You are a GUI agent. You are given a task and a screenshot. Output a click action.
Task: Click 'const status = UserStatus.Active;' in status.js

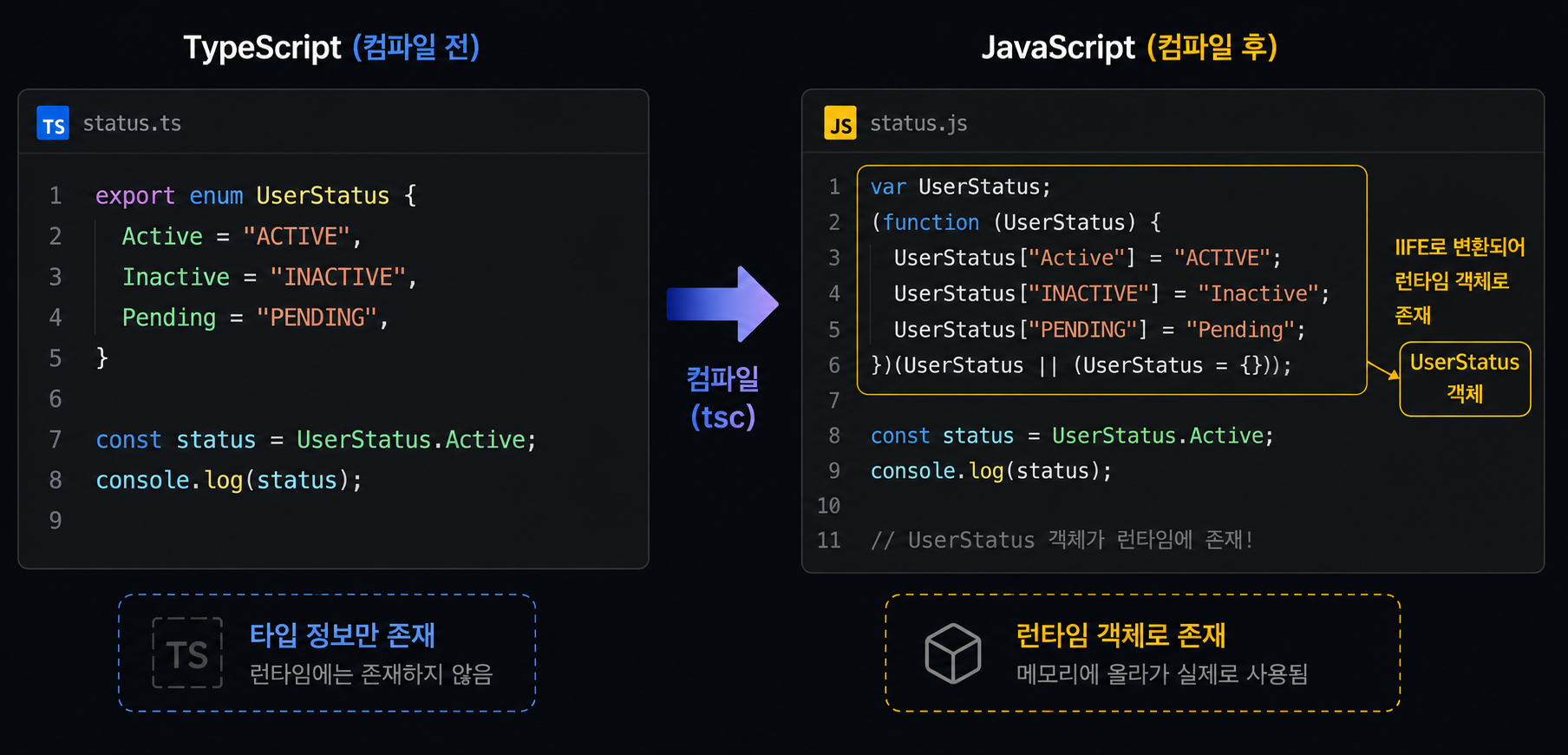pos(1072,436)
